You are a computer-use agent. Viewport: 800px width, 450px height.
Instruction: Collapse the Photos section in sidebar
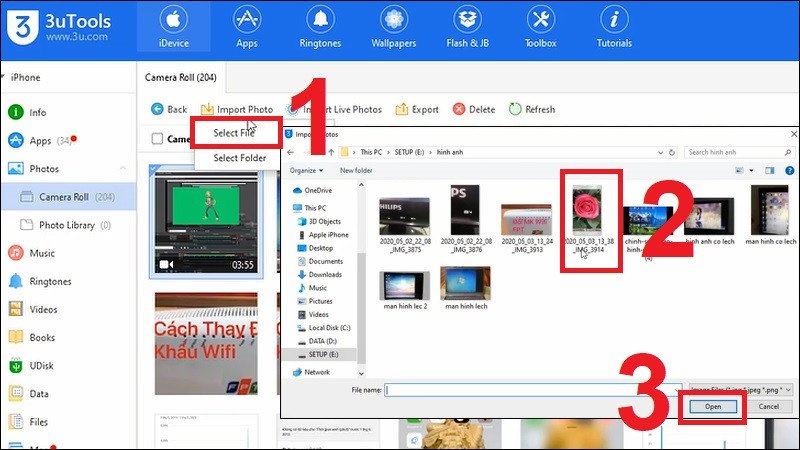point(123,168)
